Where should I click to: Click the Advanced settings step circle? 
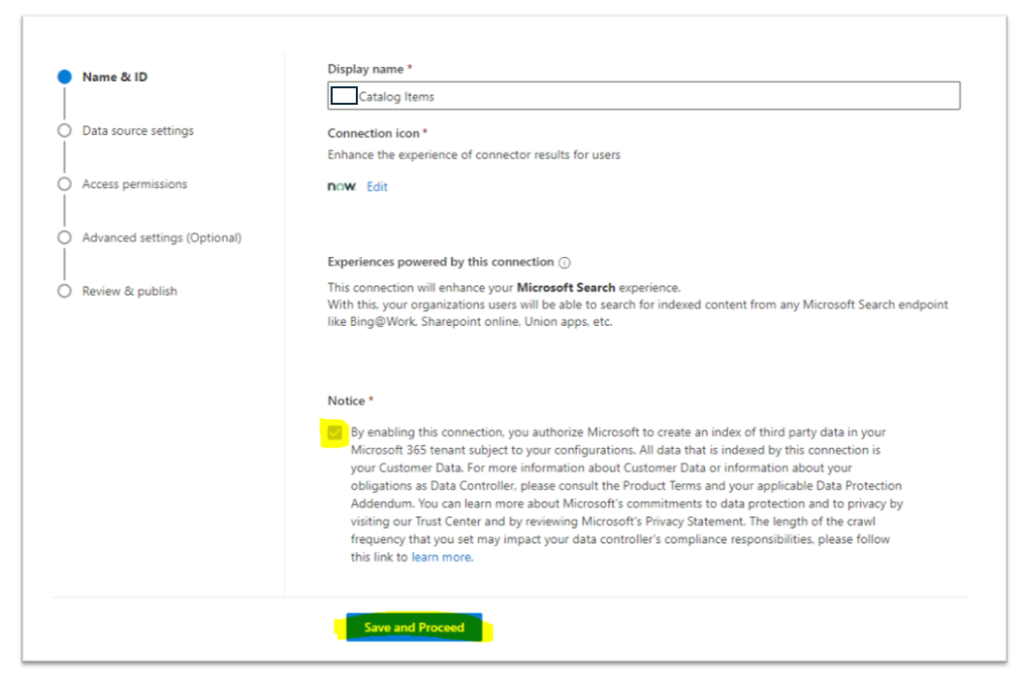coord(64,238)
